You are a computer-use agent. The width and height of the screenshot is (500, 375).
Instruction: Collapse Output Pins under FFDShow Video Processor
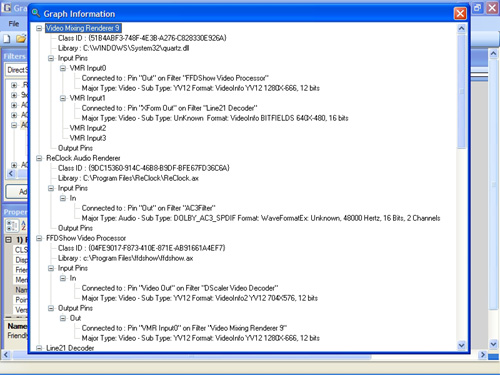click(x=51, y=308)
